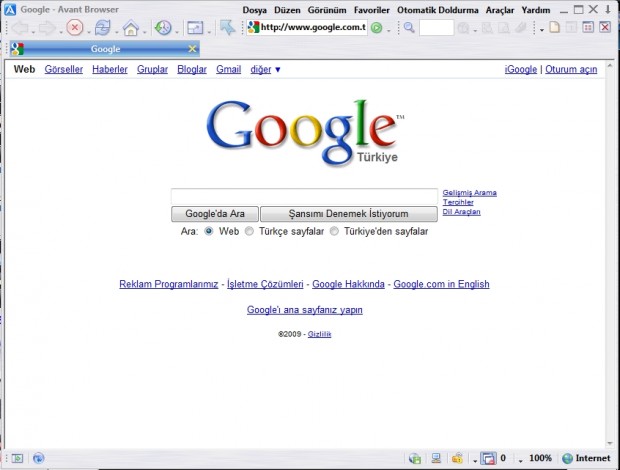
Task: Refresh the page using the reload icon
Action: click(103, 28)
